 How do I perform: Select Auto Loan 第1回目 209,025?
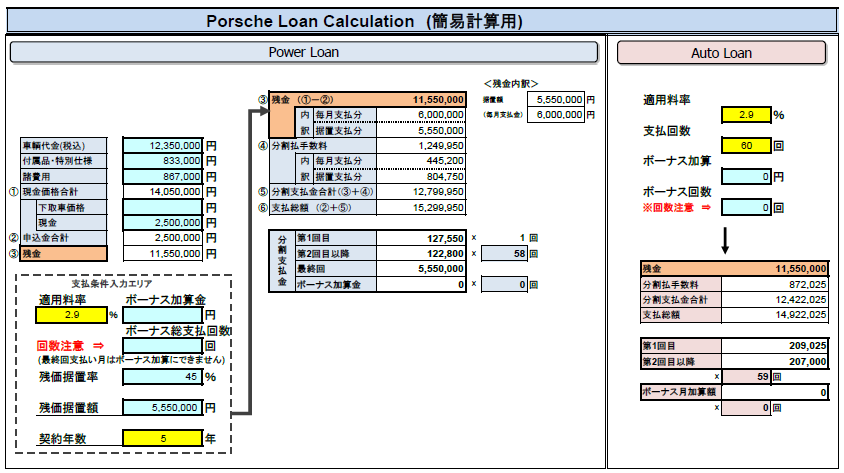coord(775,345)
